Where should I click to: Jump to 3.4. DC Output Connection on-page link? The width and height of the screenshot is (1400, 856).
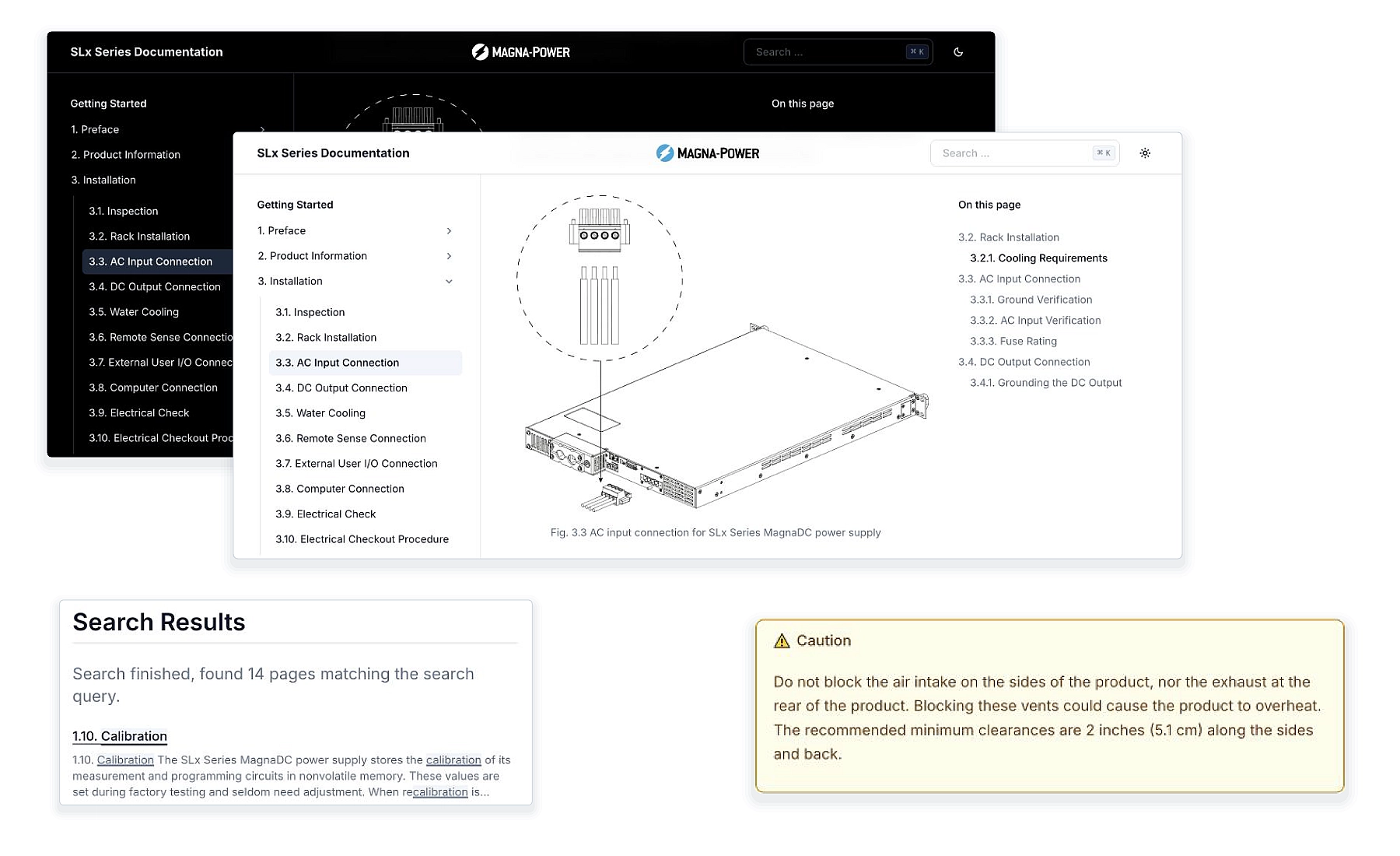pos(1024,362)
